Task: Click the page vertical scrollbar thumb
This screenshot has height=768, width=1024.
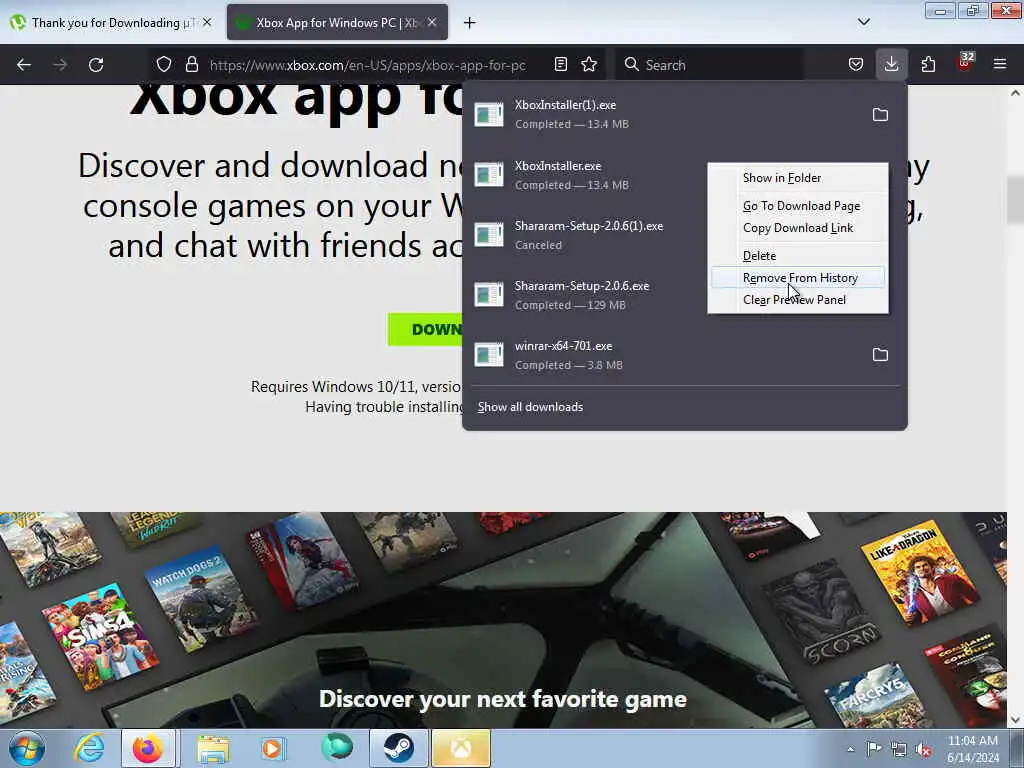Action: [1016, 200]
